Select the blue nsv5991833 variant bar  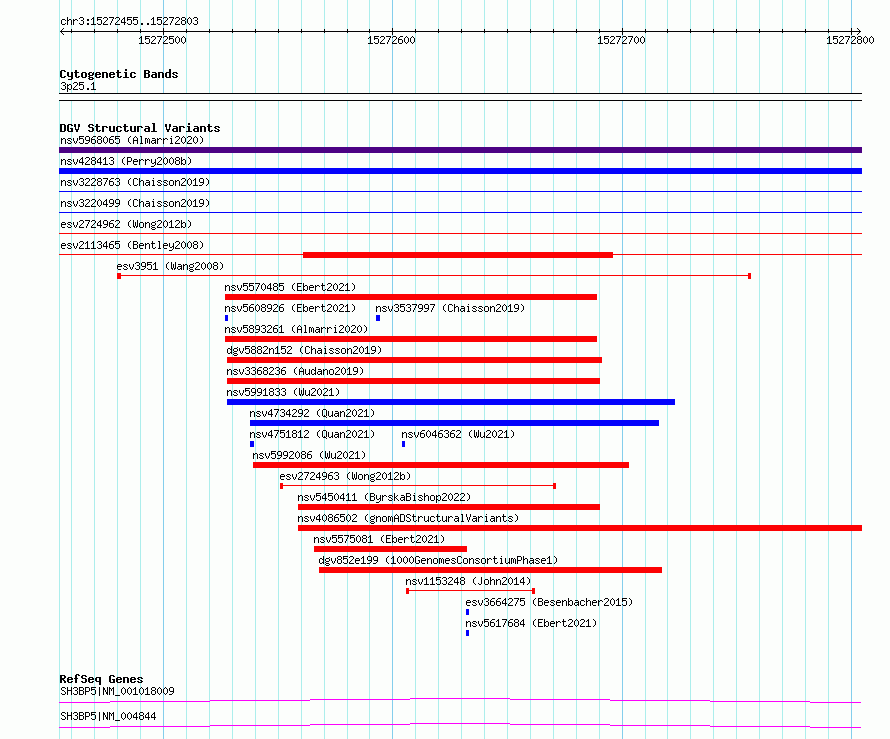tap(451, 402)
